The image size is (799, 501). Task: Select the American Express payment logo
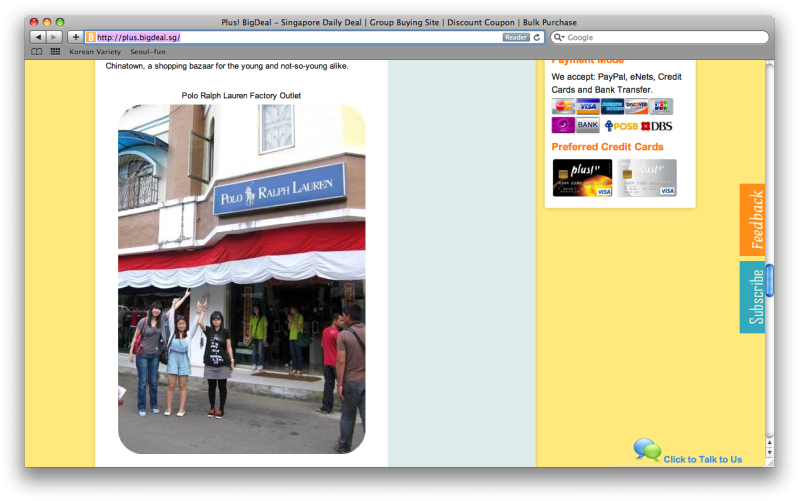tap(612, 107)
